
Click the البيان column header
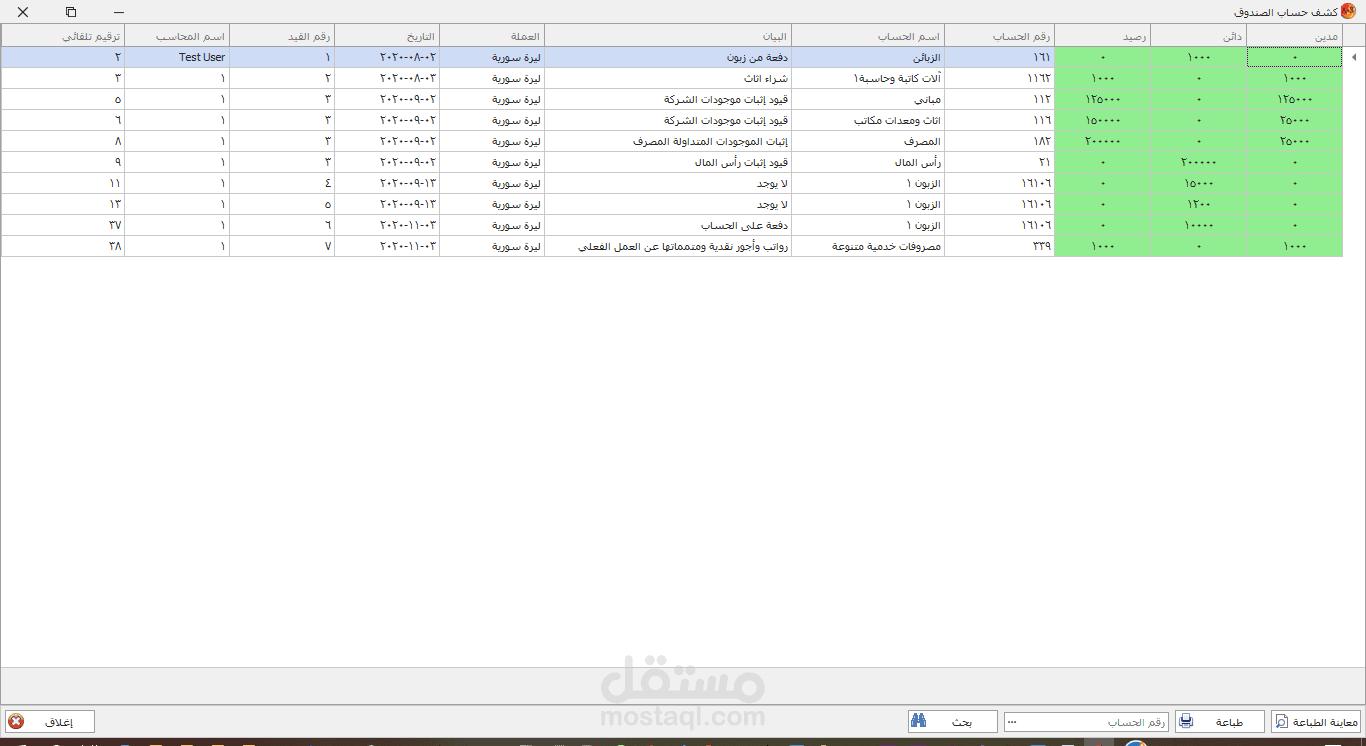(x=667, y=36)
